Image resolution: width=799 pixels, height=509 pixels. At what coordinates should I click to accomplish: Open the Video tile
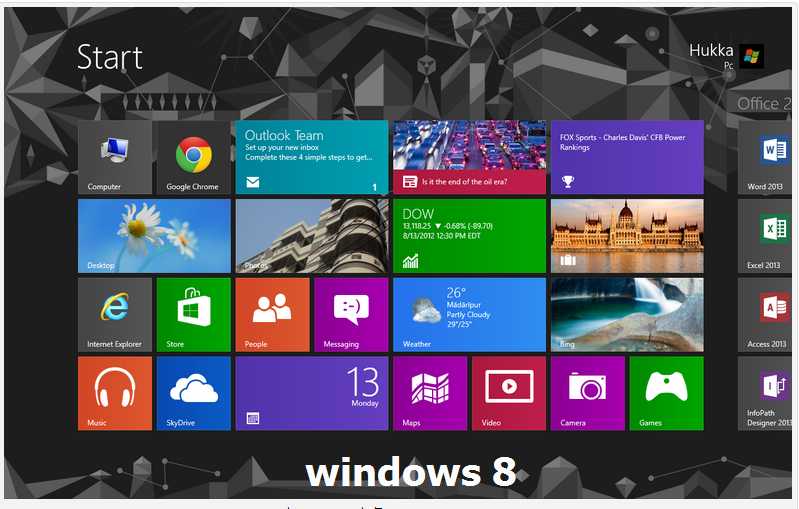[x=509, y=393]
